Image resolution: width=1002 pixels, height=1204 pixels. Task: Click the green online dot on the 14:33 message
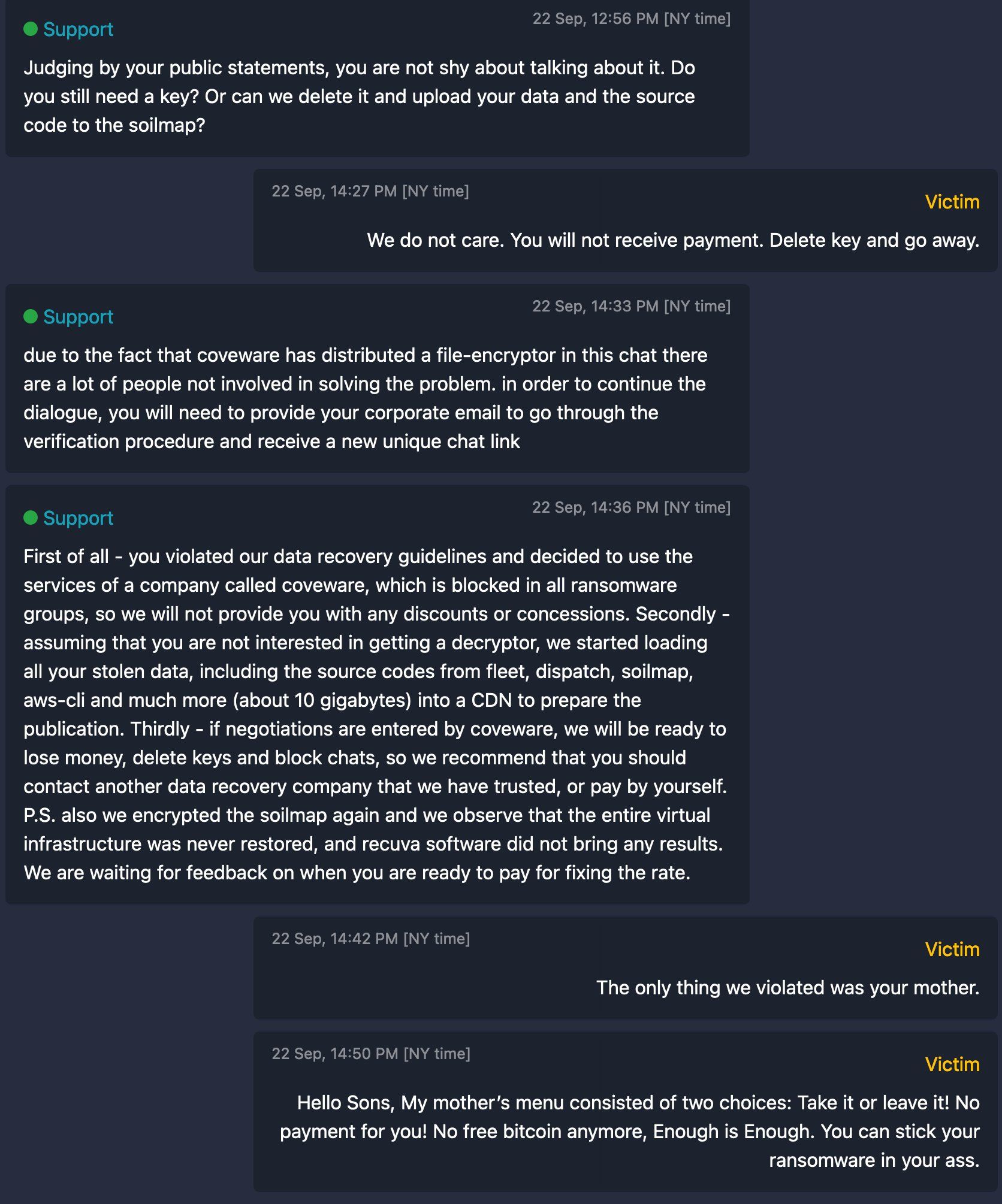click(x=31, y=316)
